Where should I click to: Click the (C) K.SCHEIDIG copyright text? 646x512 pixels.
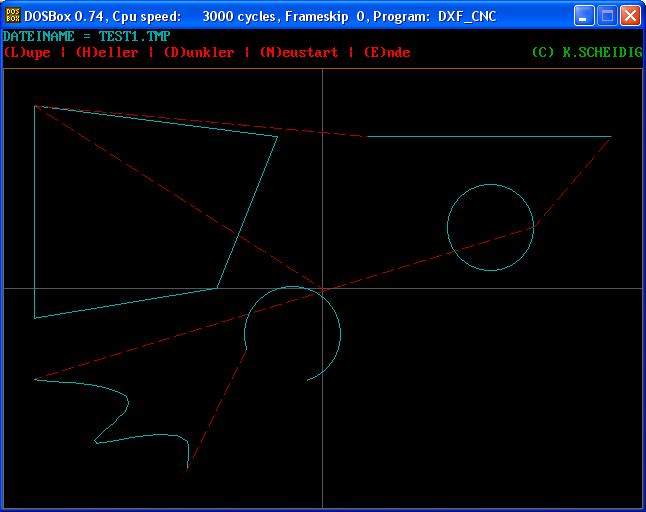pyautogui.click(x=587, y=53)
